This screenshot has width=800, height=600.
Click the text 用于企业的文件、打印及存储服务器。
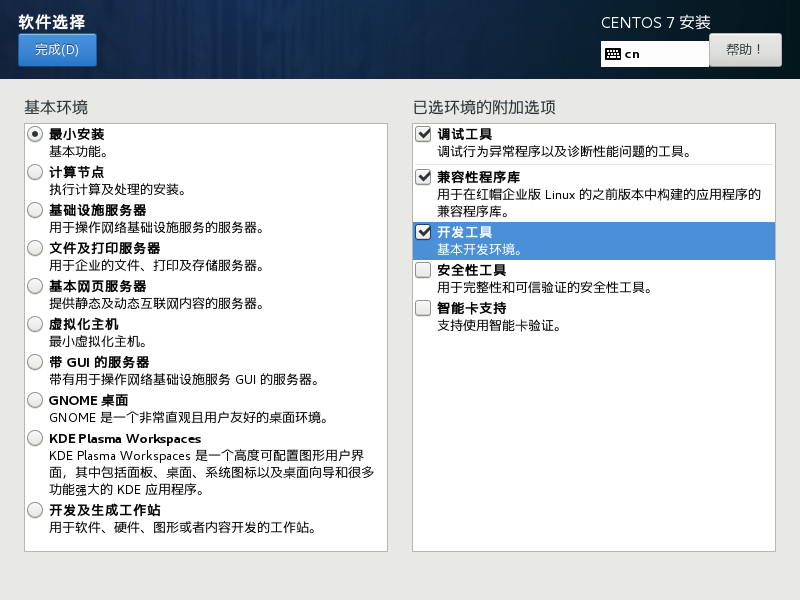(x=156, y=266)
